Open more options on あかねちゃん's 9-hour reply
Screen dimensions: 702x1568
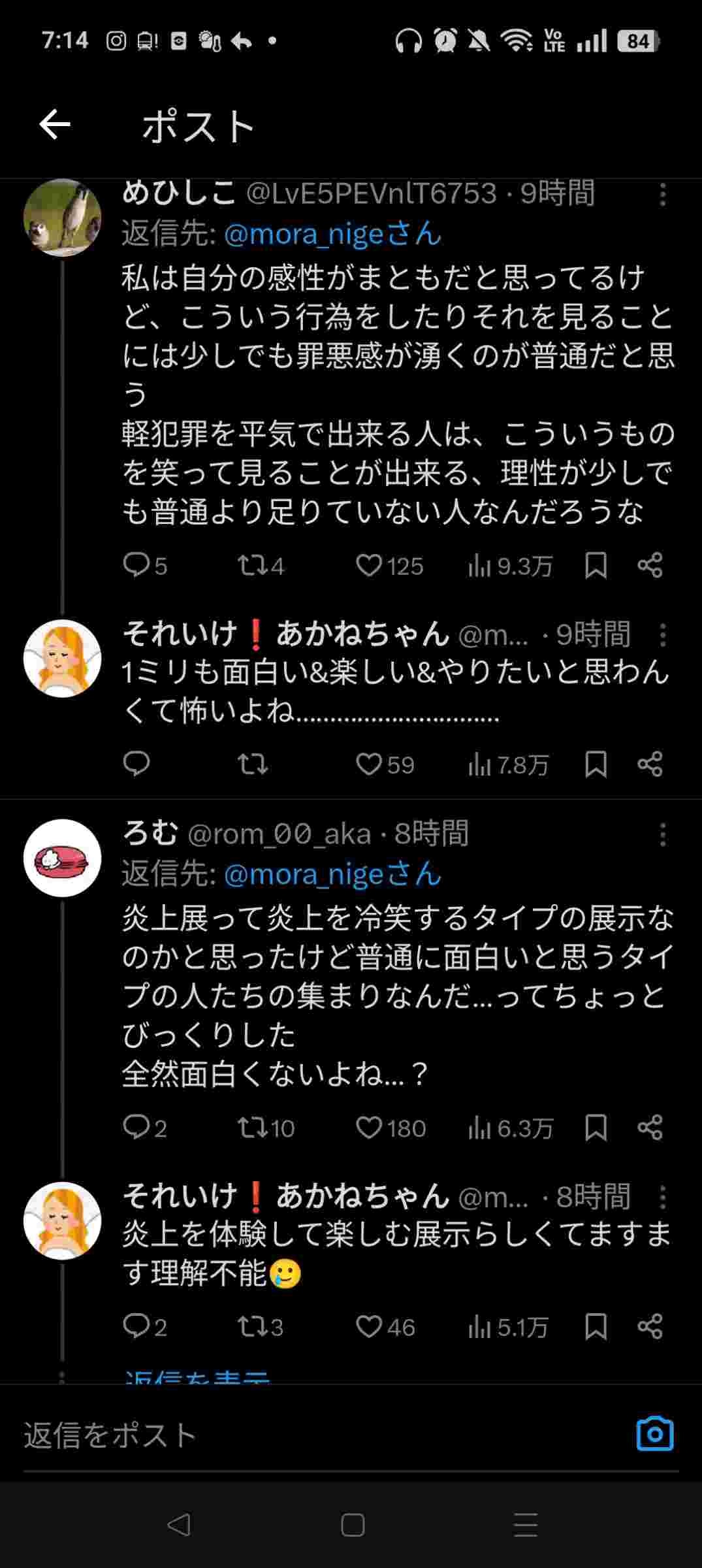(x=663, y=635)
